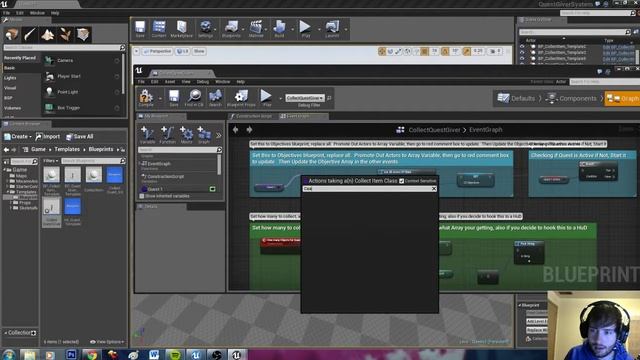Image resolution: width=640 pixels, height=360 pixels.
Task: Select the Landscape mode icon
Action: (48, 35)
